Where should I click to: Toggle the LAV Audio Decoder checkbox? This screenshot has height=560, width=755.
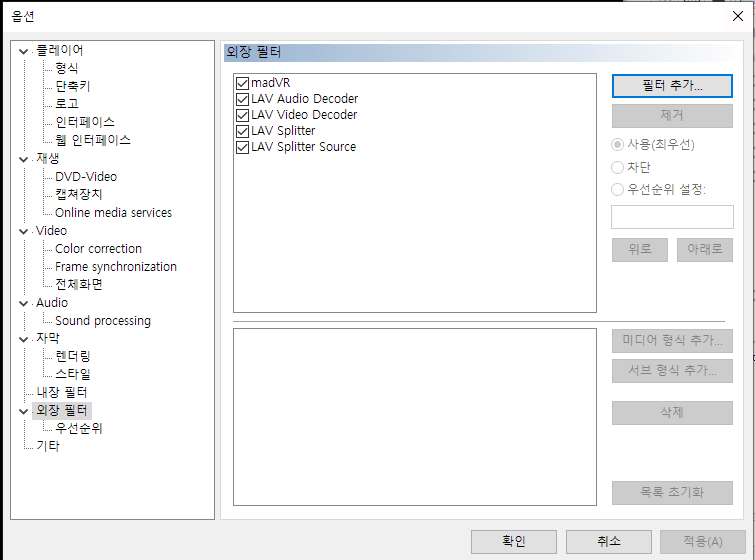pos(242,99)
